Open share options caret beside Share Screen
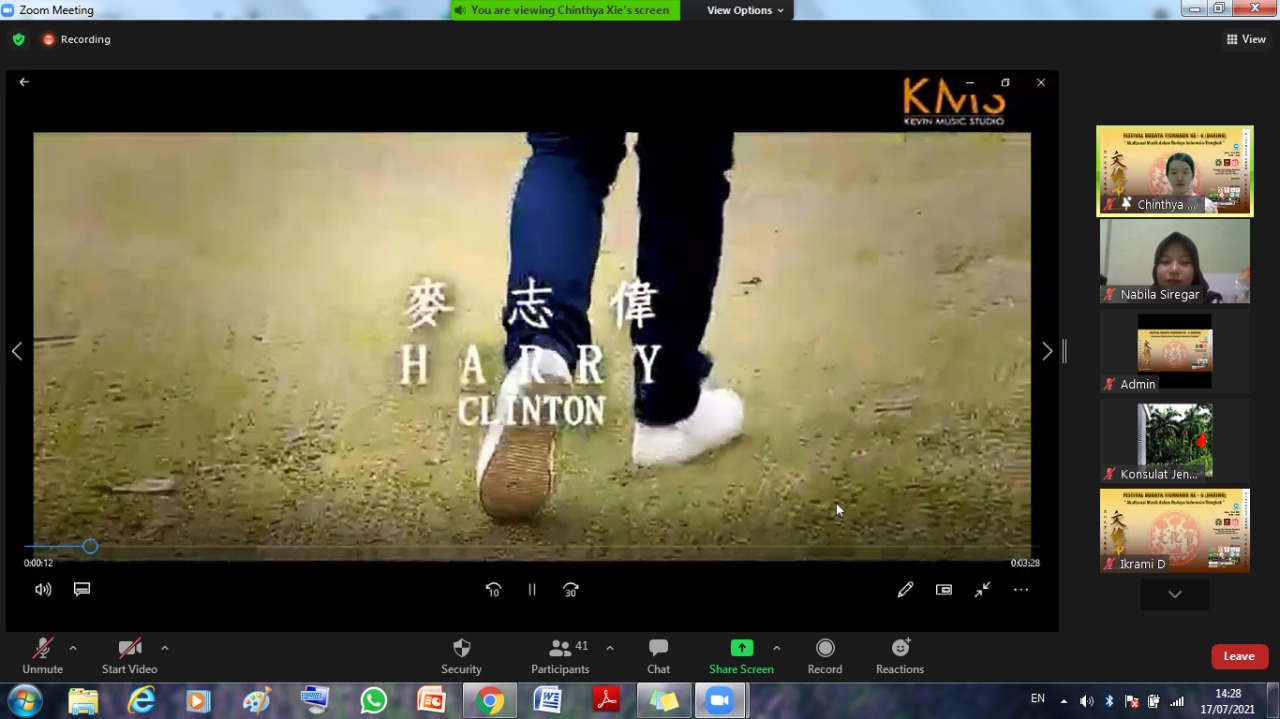 pos(776,648)
